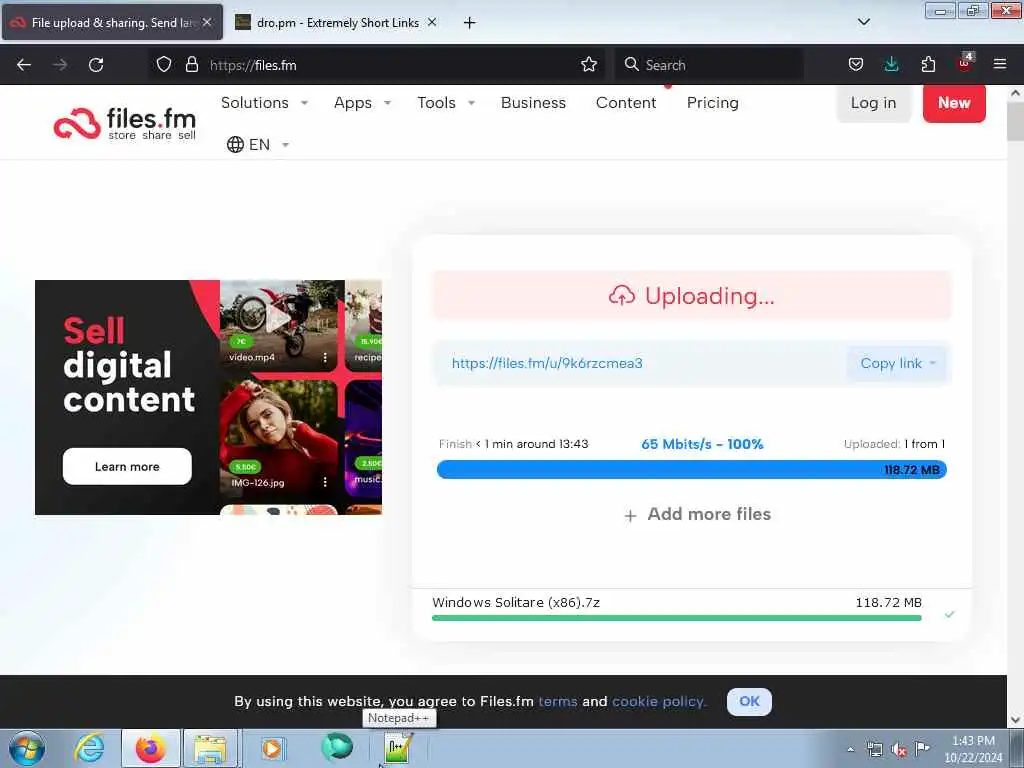Click the files.fm logo

pyautogui.click(x=125, y=123)
